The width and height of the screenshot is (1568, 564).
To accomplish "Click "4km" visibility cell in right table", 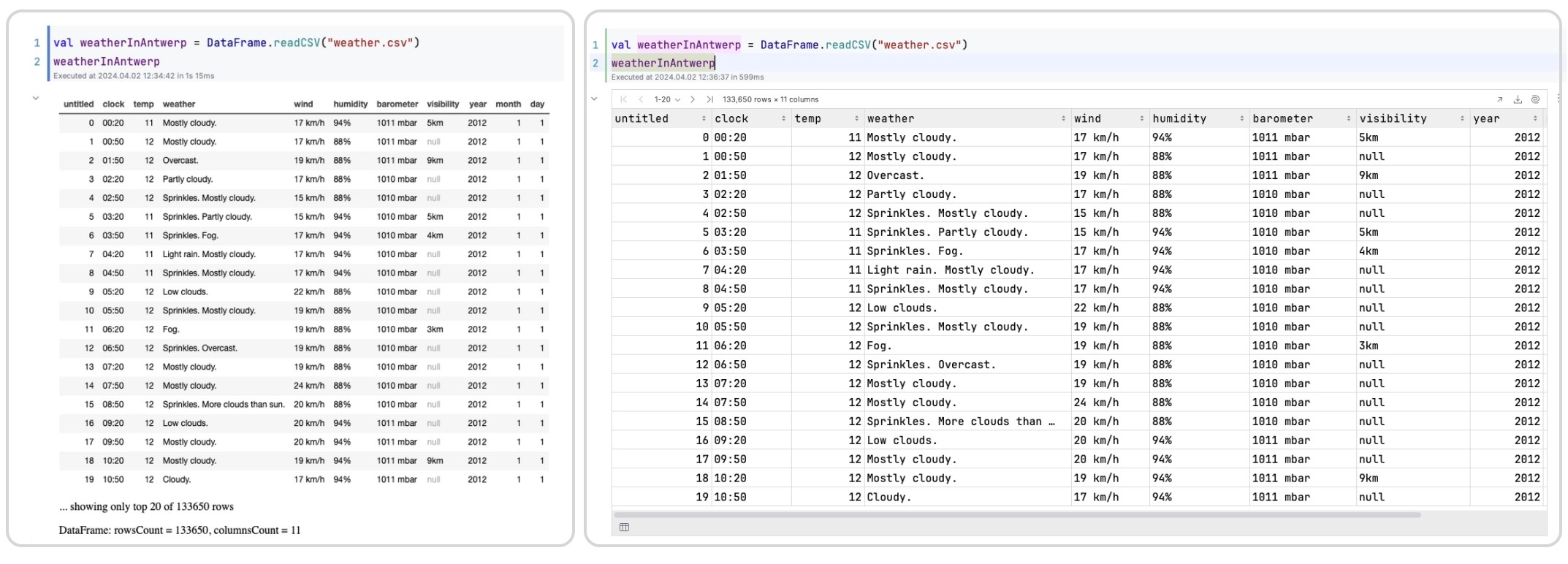I will [x=1369, y=251].
